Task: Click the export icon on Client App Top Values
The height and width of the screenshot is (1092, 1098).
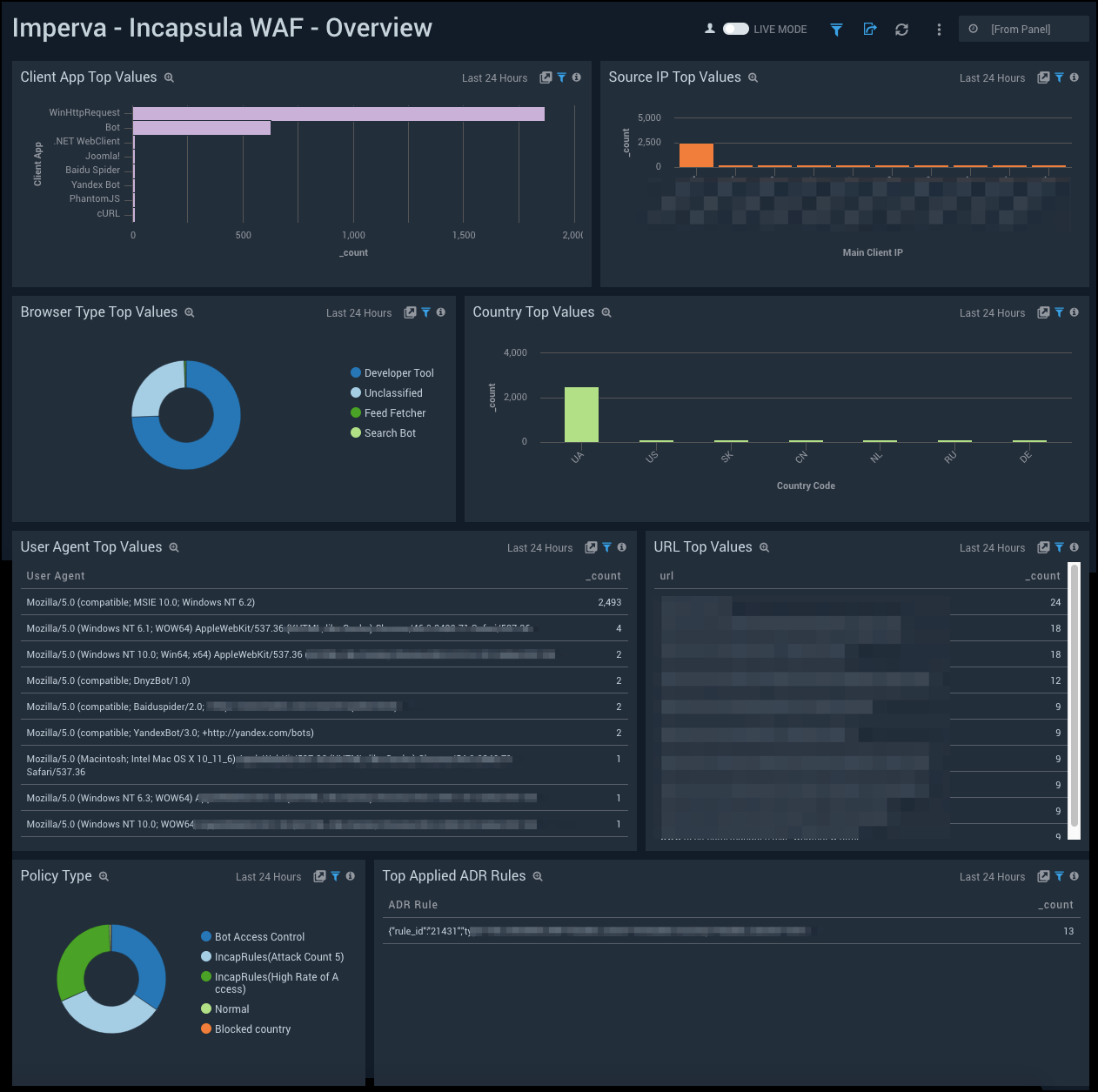Action: (545, 77)
